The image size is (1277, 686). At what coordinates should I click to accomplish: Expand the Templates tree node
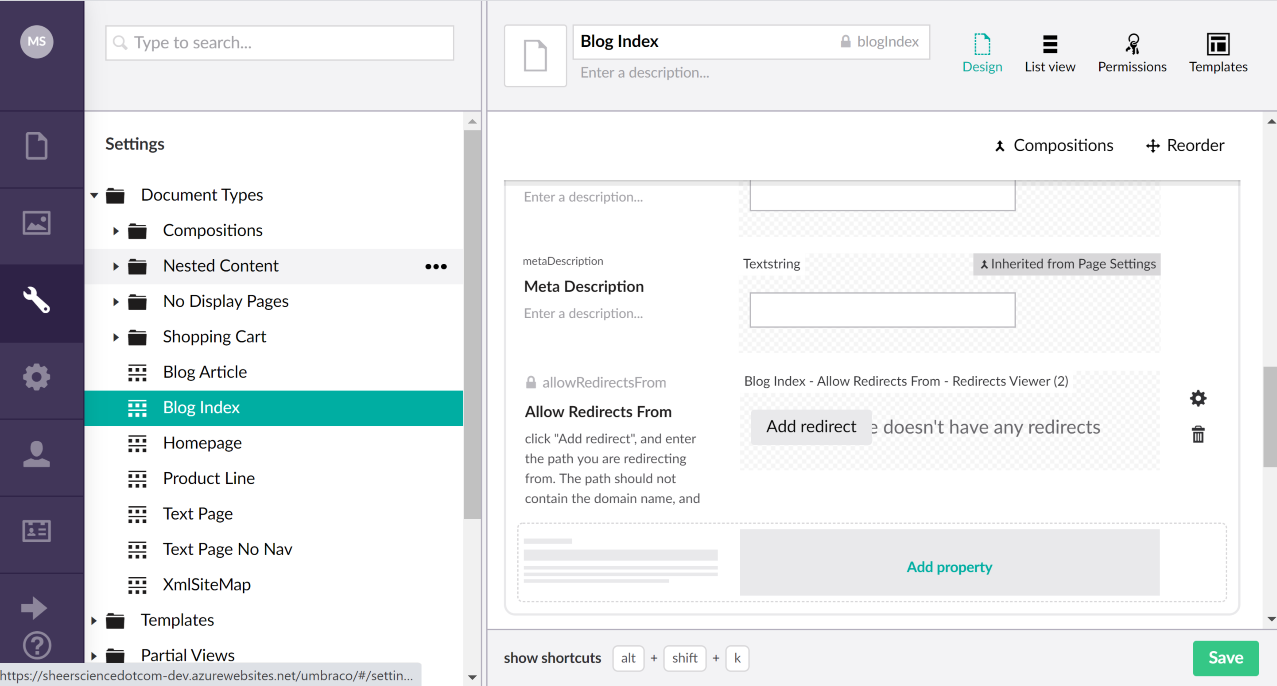(94, 621)
